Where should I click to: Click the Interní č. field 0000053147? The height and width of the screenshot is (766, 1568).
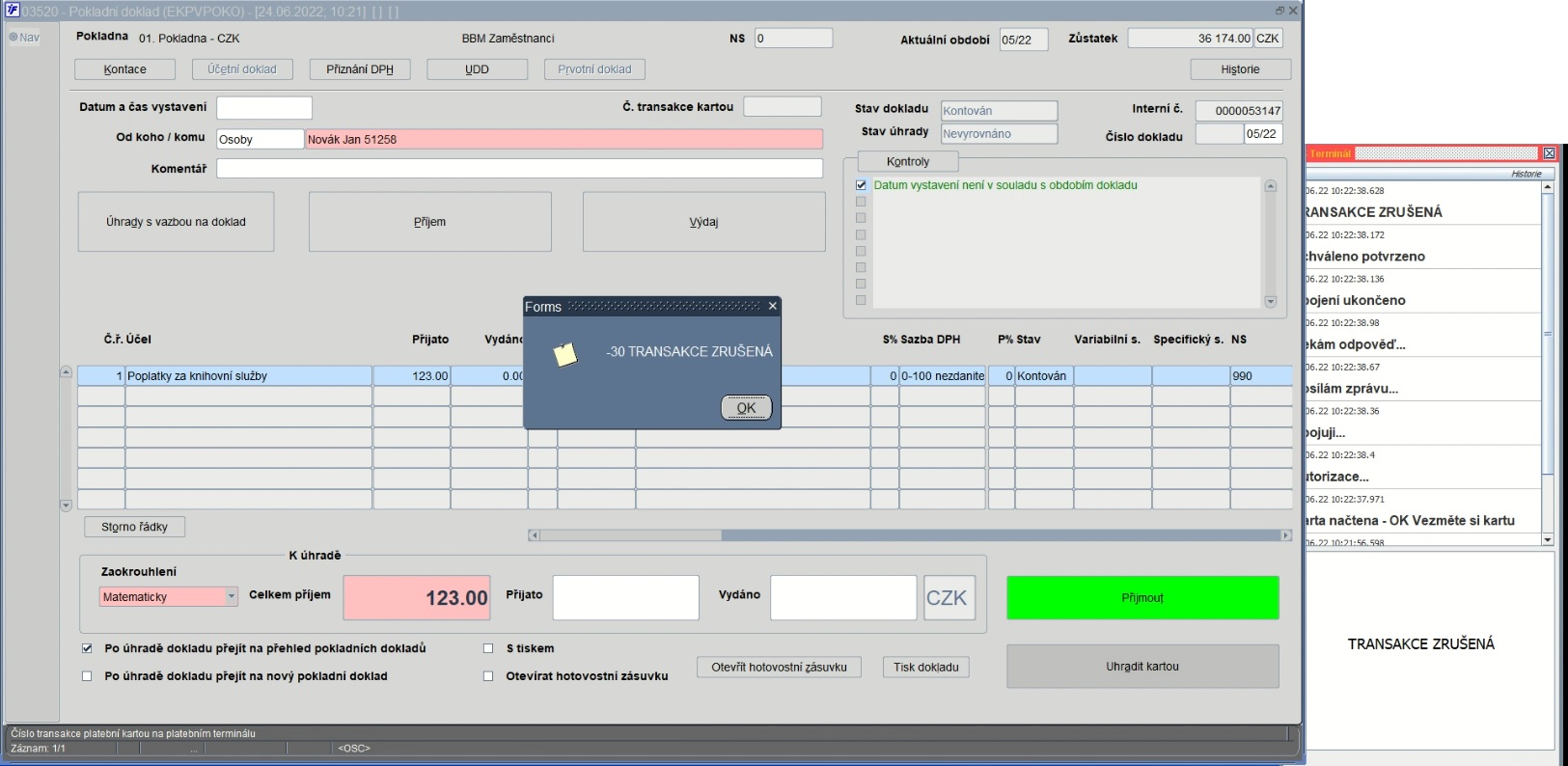1239,111
